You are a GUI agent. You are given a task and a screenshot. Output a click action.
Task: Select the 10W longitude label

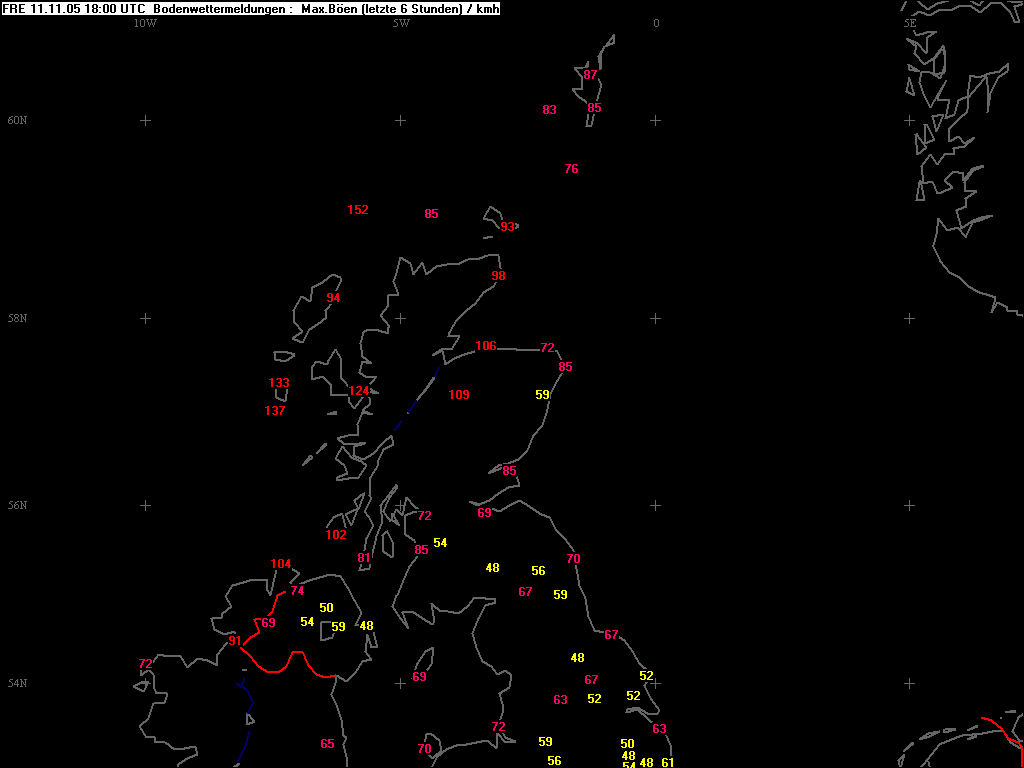click(145, 23)
